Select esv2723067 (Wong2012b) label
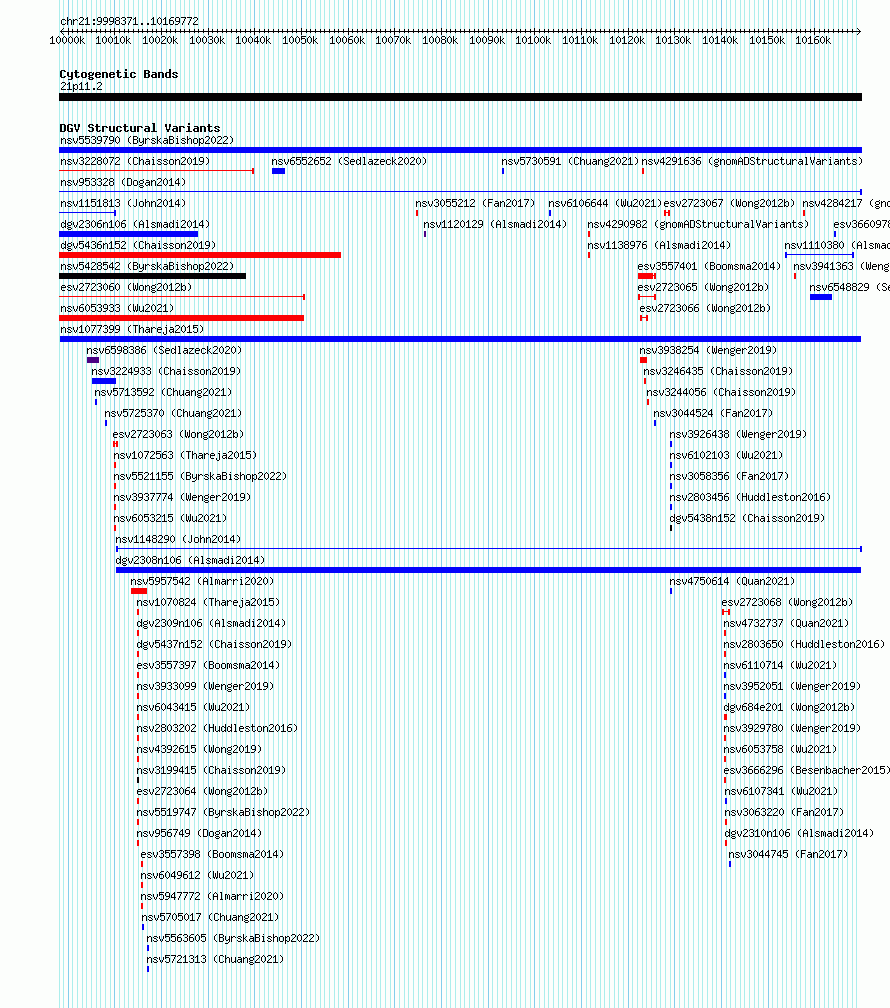890x1008 pixels. click(729, 203)
